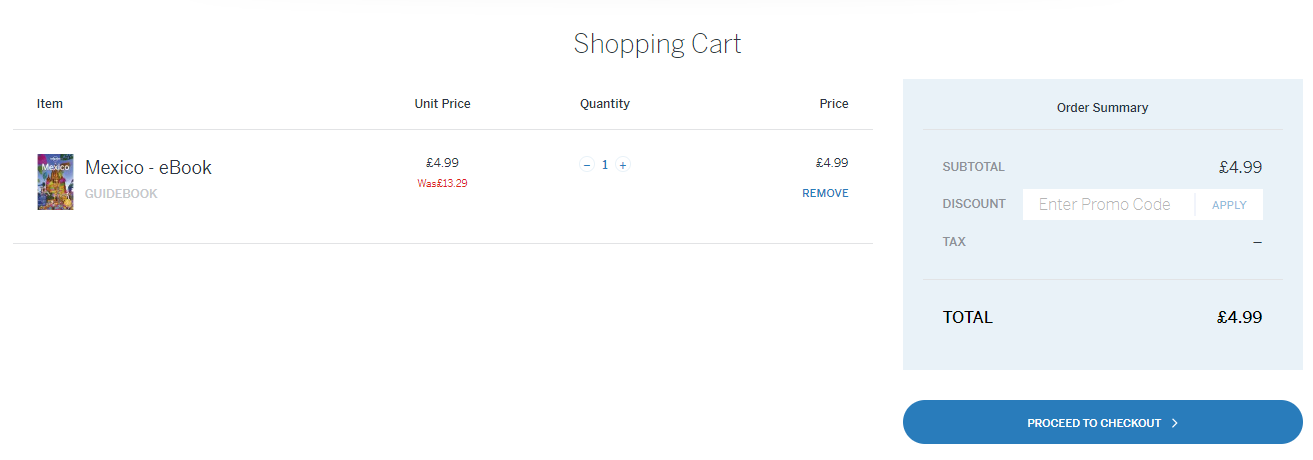Click the Item column header
This screenshot has height=460, width=1313.
pos(50,104)
